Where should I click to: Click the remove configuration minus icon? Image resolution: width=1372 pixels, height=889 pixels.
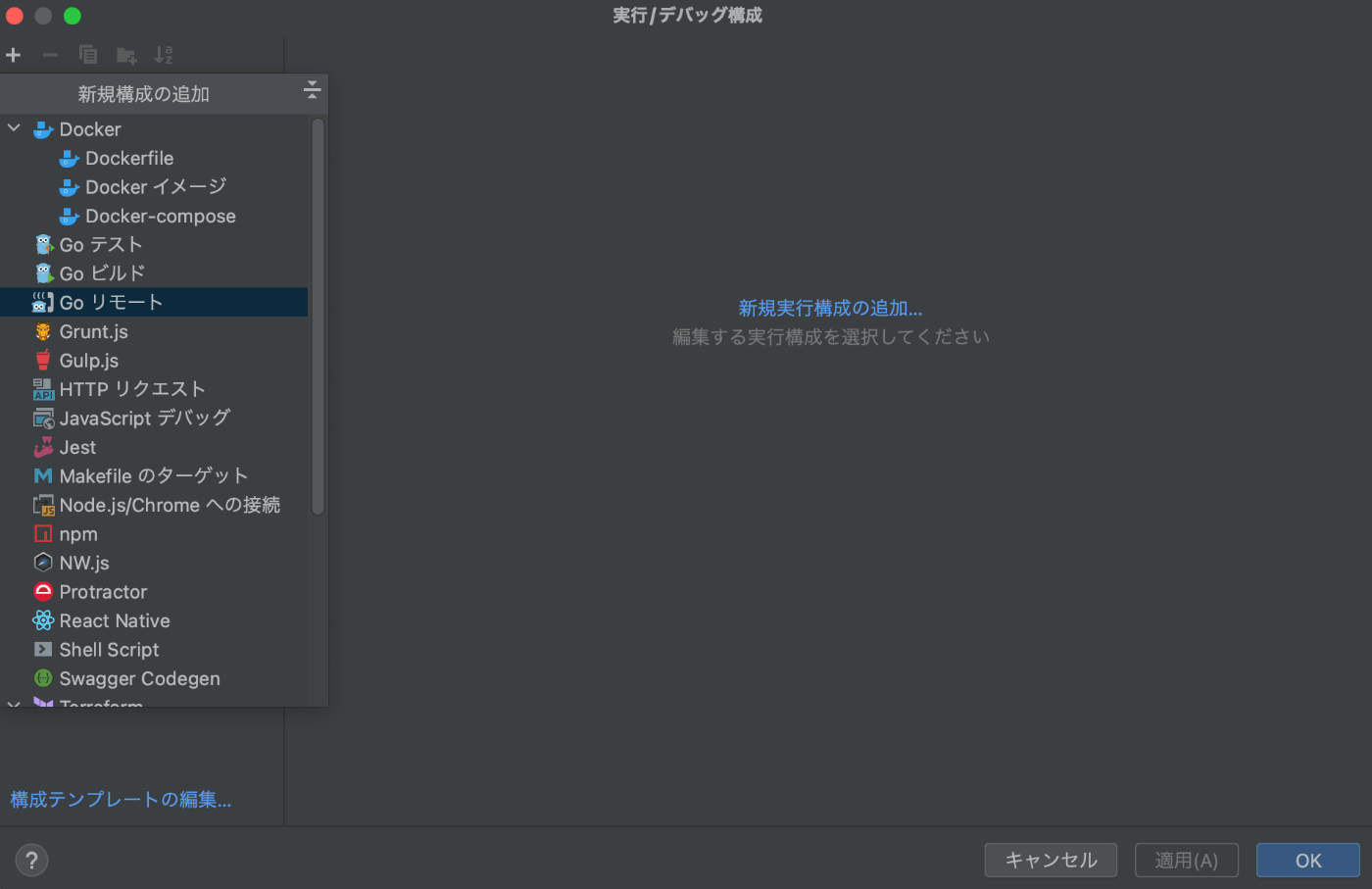click(x=50, y=55)
